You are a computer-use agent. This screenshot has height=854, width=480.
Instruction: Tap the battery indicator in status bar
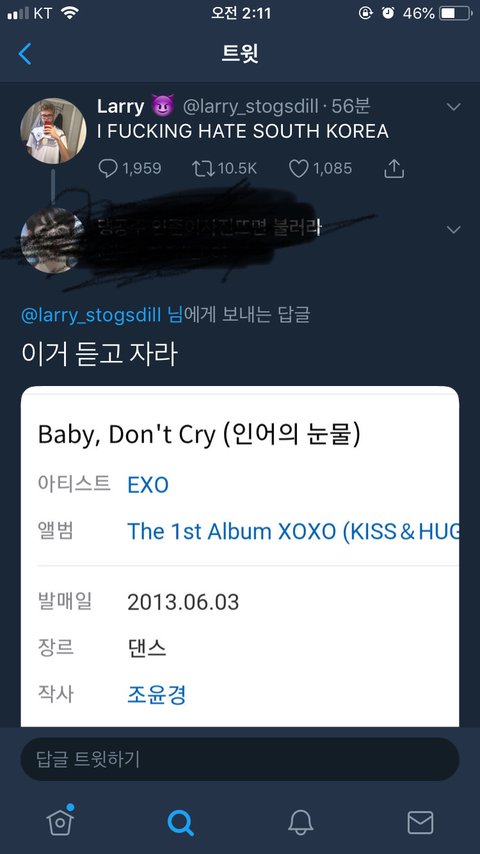coord(454,14)
